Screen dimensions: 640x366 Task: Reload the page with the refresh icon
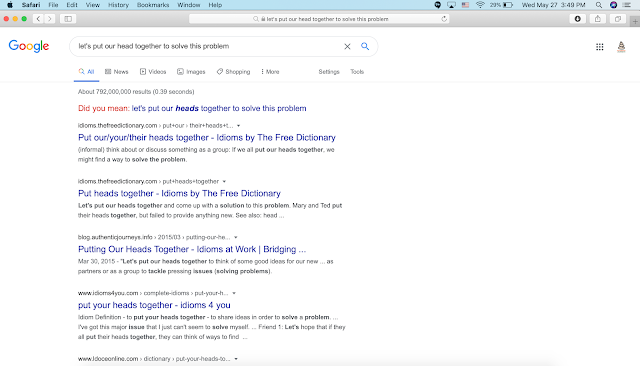tap(444, 19)
